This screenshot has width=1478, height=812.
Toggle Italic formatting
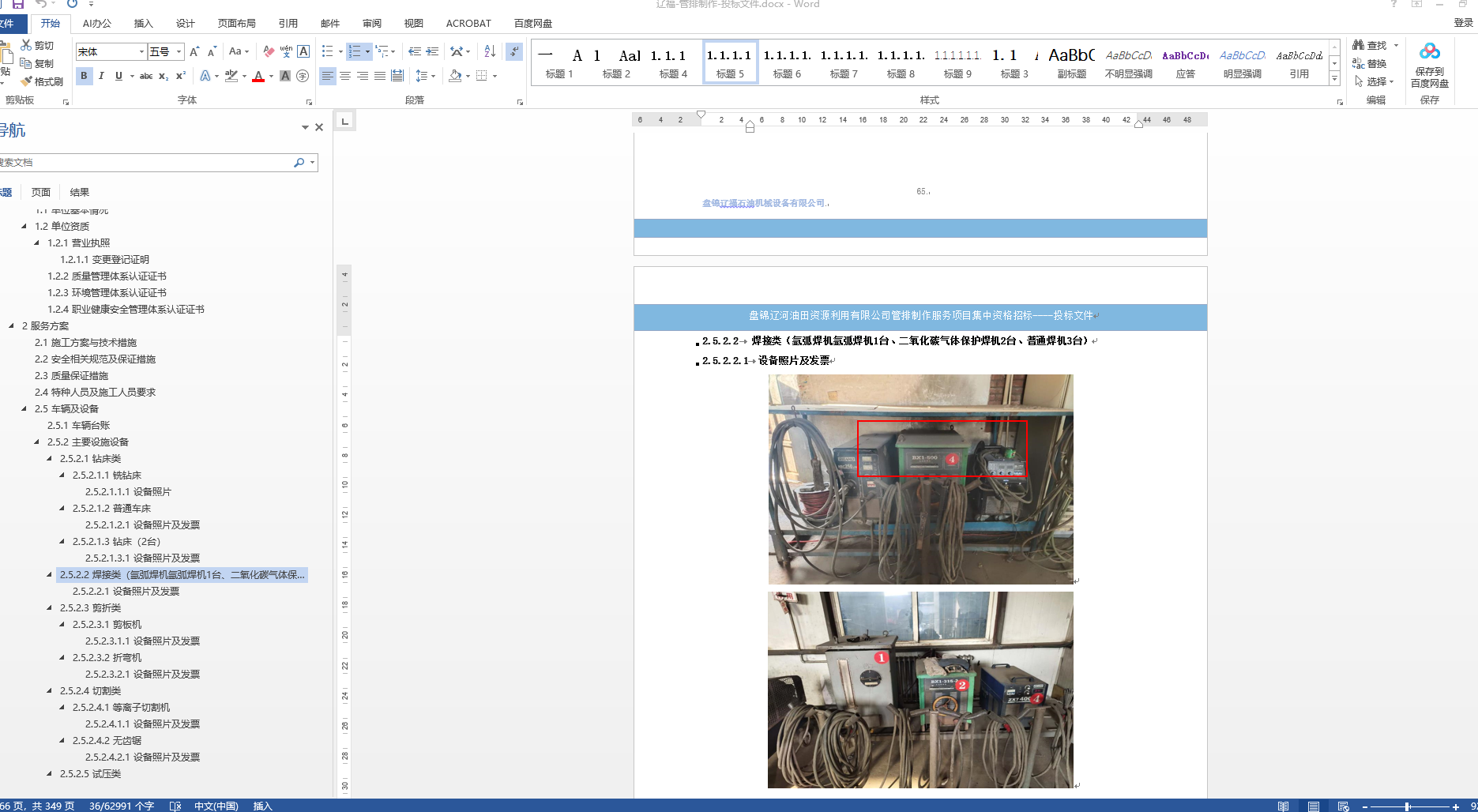pyautogui.click(x=101, y=76)
